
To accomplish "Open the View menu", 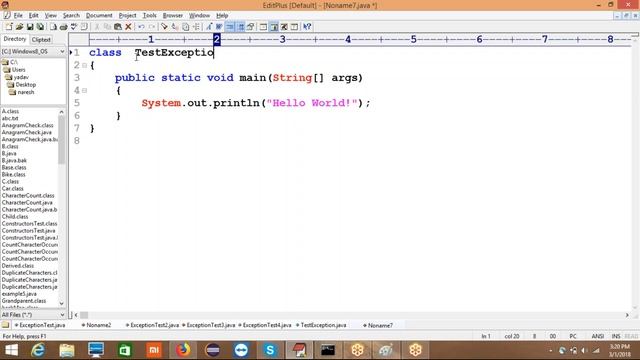I will (51, 16).
